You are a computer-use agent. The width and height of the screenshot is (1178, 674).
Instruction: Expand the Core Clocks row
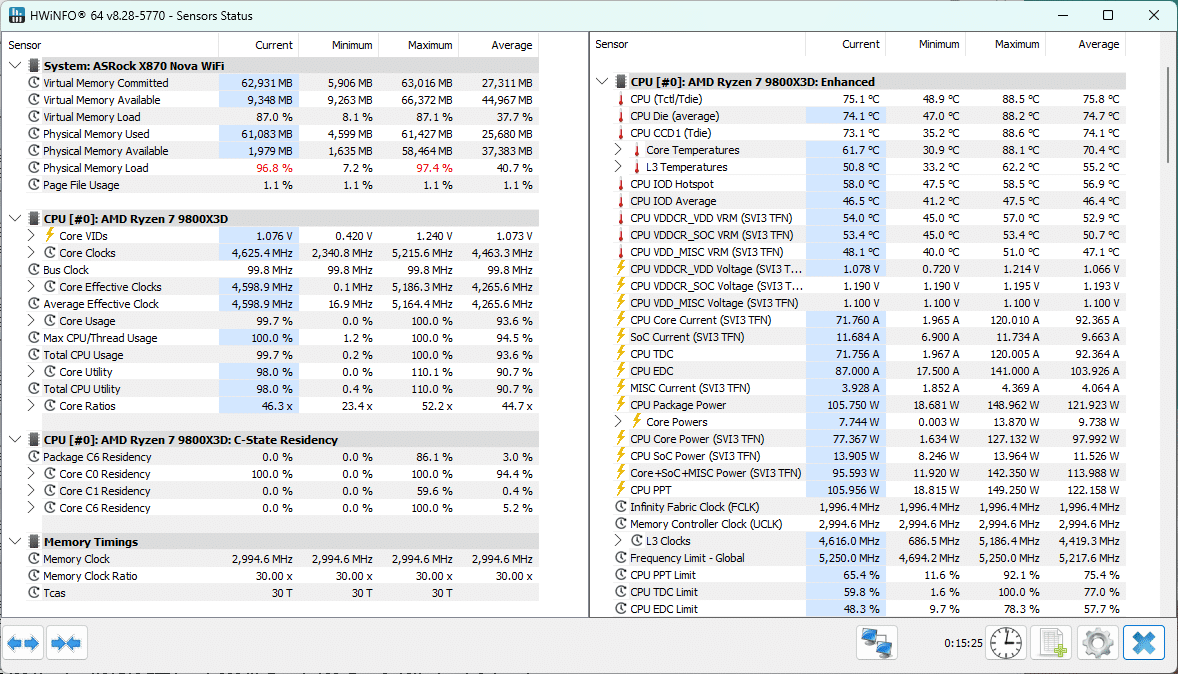click(x=31, y=252)
